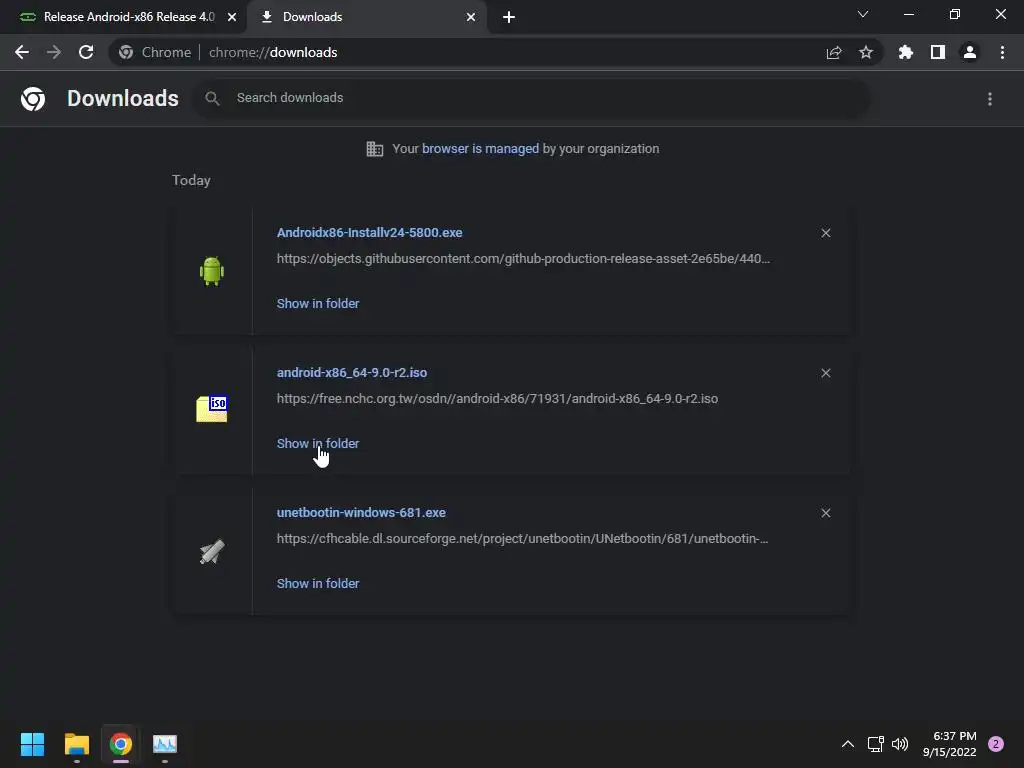
Task: Click the managed organization building icon
Action: [375, 149]
